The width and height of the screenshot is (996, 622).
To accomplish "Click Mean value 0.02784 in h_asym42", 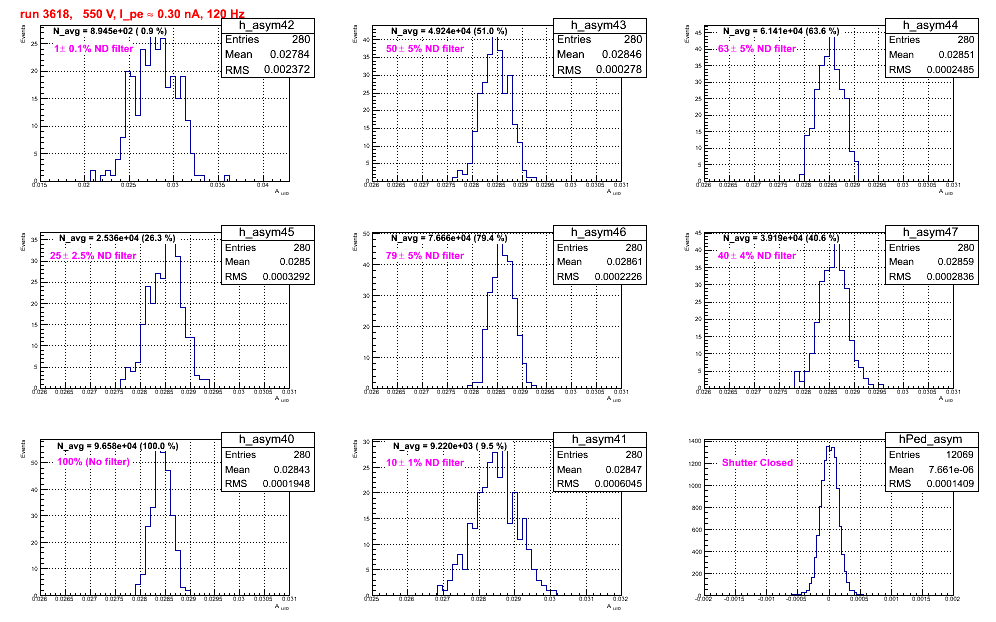I will (x=290, y=54).
